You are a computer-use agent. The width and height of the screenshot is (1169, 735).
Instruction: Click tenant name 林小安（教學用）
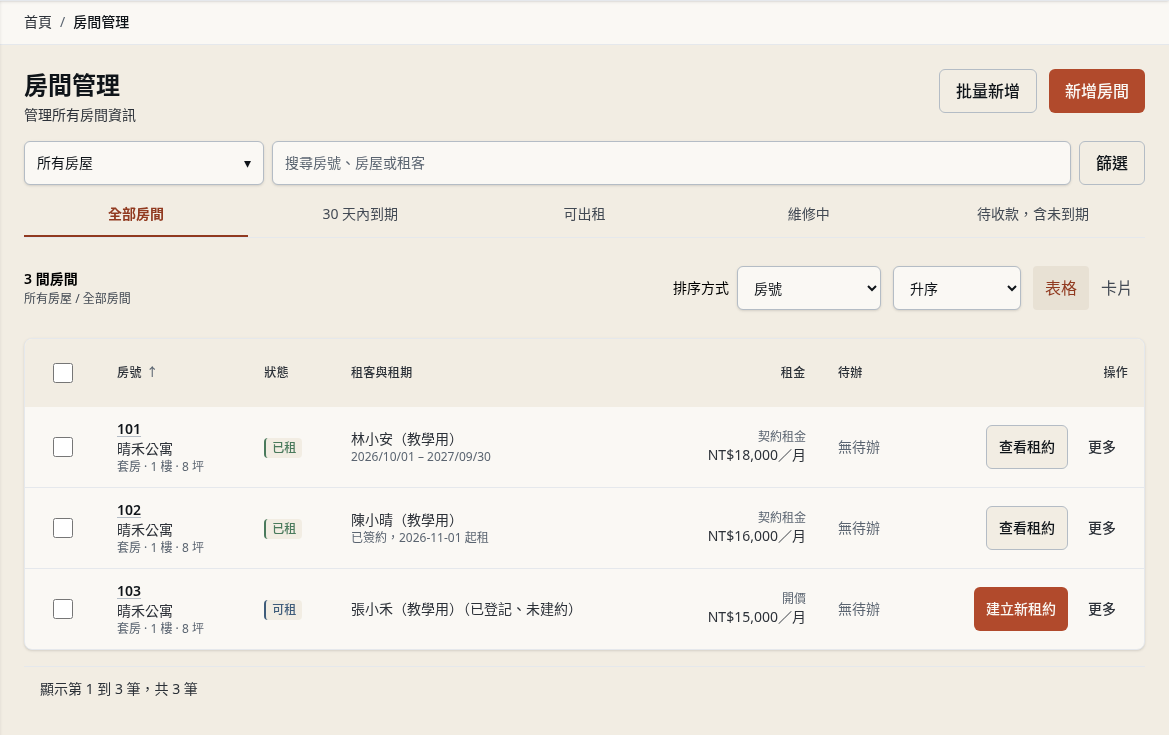pyautogui.click(x=403, y=439)
